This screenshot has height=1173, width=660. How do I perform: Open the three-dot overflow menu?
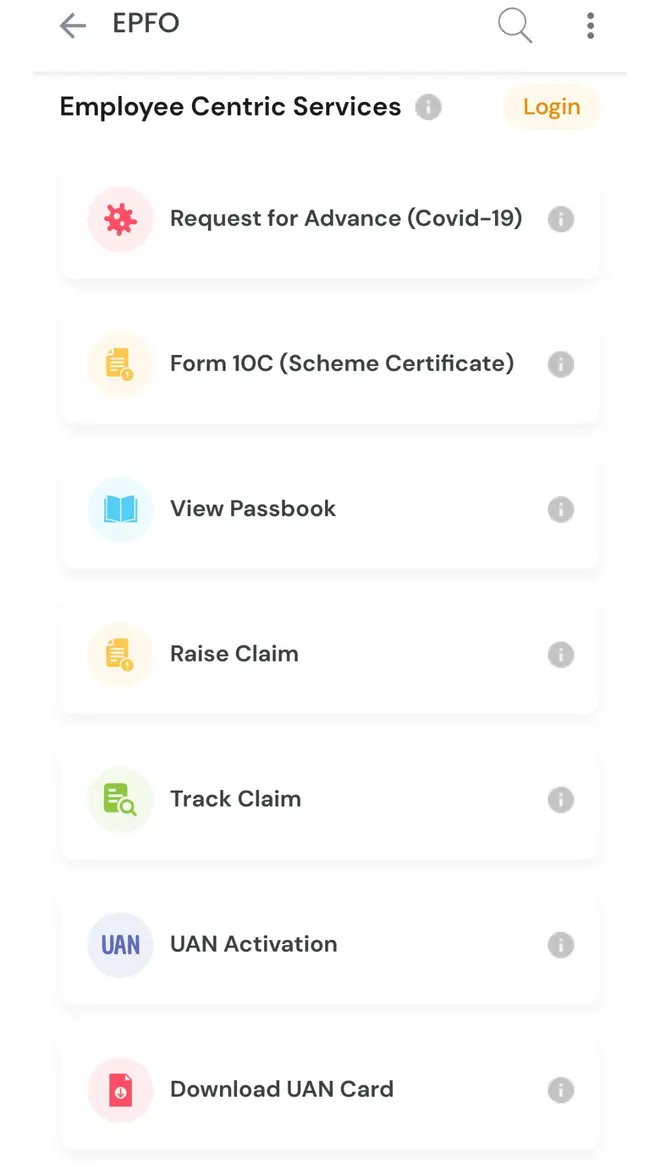pos(590,26)
